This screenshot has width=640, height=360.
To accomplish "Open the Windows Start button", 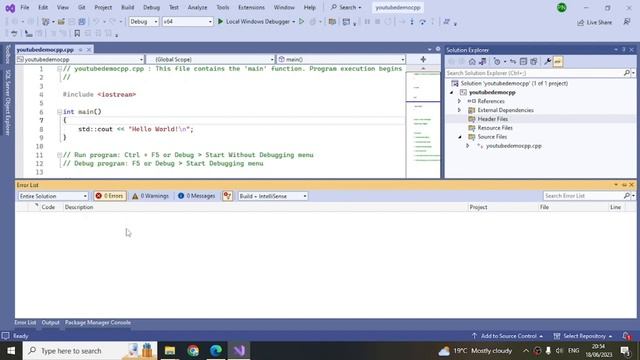I will [11, 351].
